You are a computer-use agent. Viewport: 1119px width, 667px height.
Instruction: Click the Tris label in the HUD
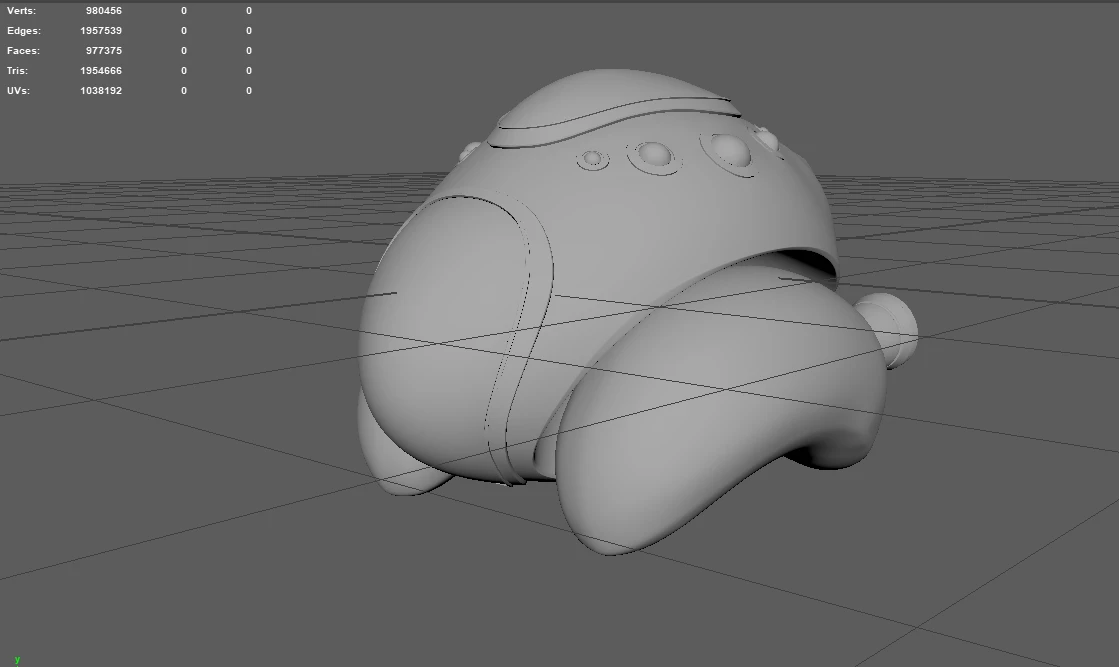pyautogui.click(x=18, y=71)
